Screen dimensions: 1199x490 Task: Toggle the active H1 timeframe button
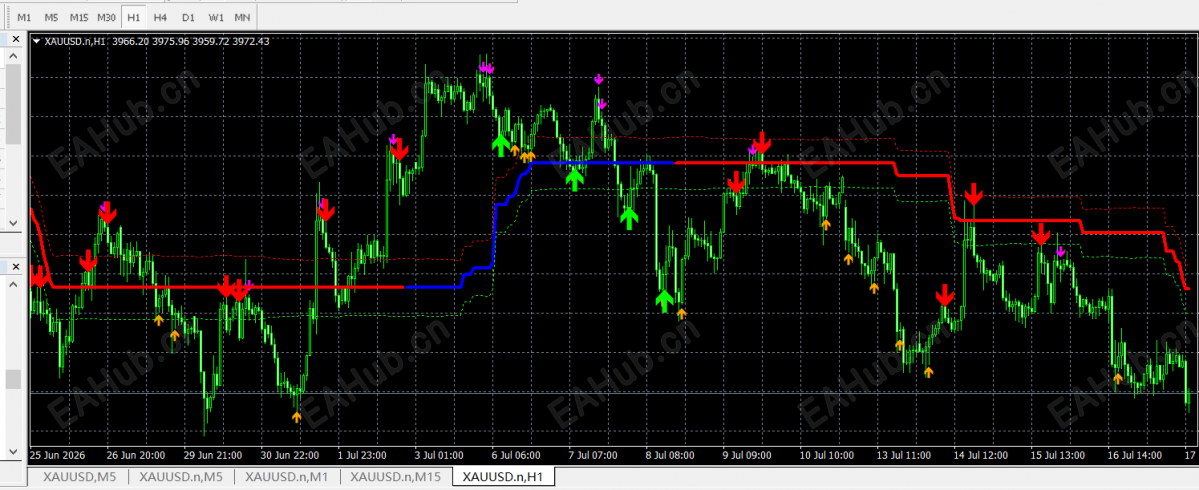click(x=134, y=17)
